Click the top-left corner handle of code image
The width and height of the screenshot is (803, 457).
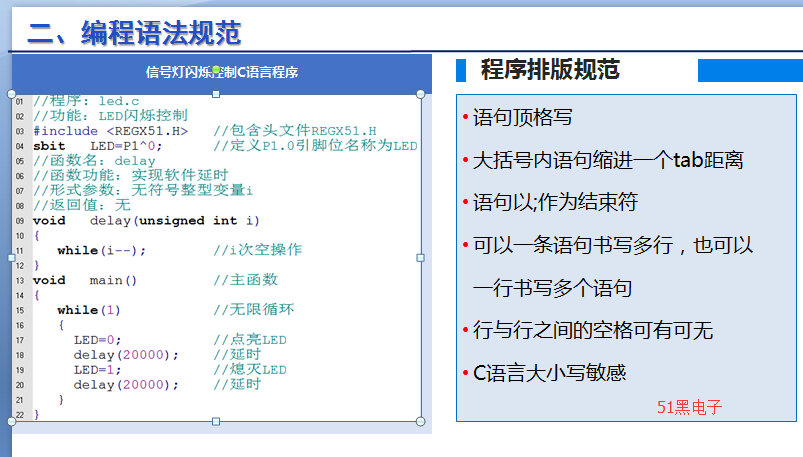tap(12, 94)
